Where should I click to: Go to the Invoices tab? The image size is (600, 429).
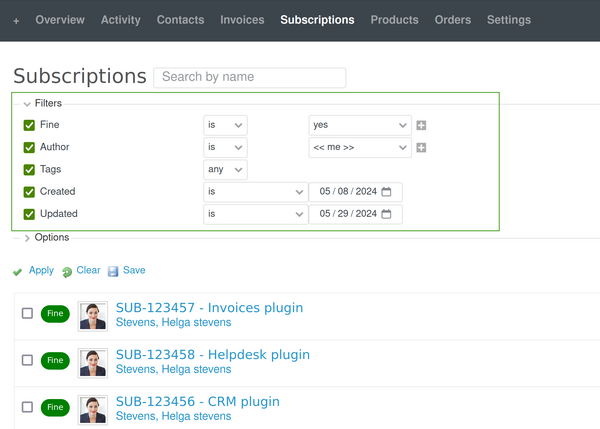pos(242,20)
